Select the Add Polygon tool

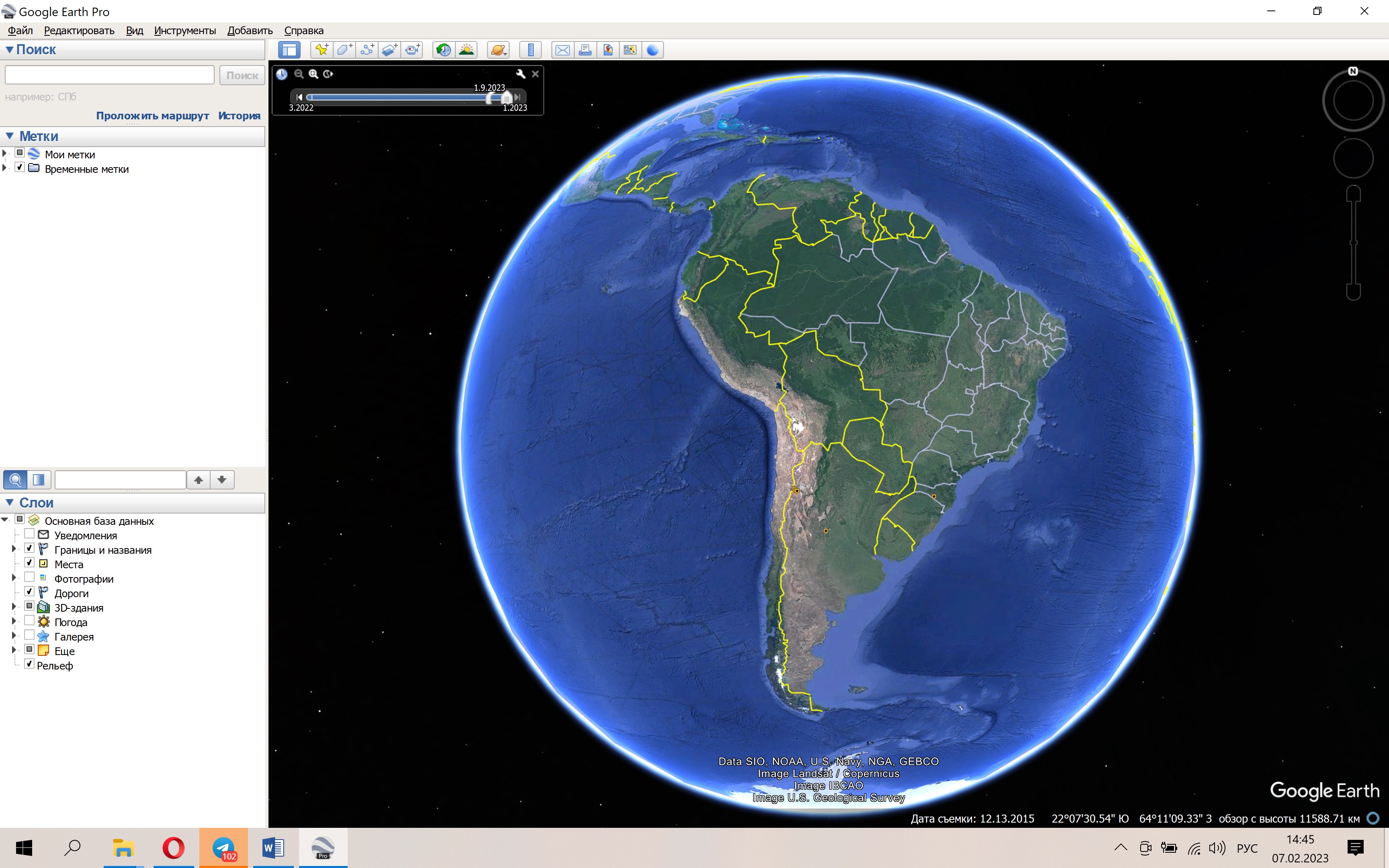point(344,50)
